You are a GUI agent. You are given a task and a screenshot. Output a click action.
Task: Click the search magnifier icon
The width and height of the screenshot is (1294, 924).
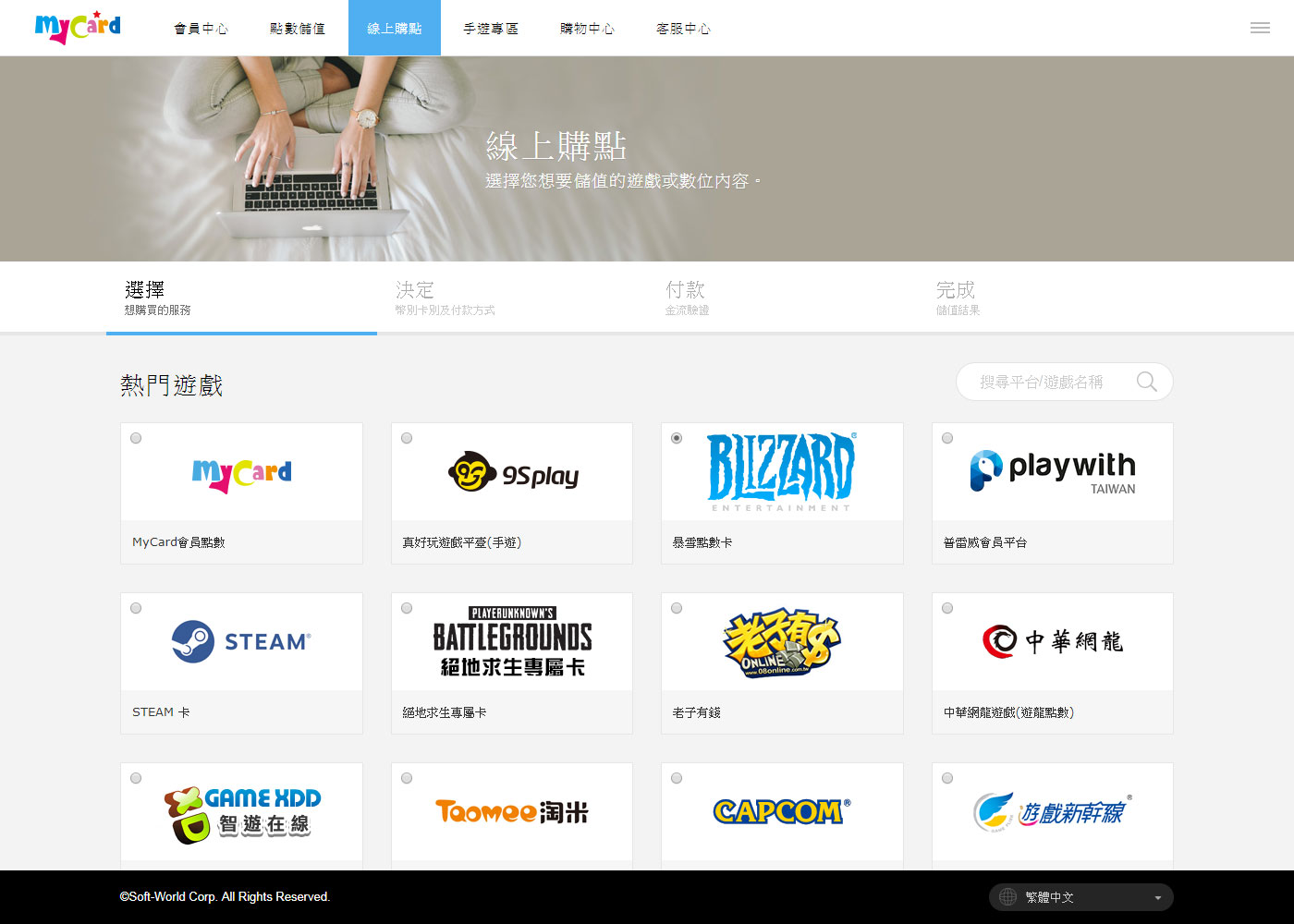click(x=1146, y=382)
